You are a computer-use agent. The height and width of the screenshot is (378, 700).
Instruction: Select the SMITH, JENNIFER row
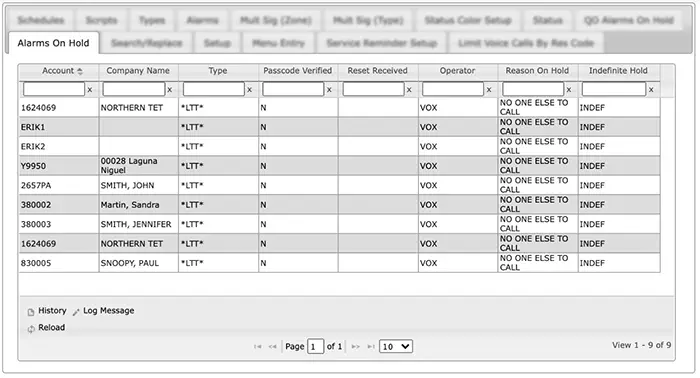point(339,224)
